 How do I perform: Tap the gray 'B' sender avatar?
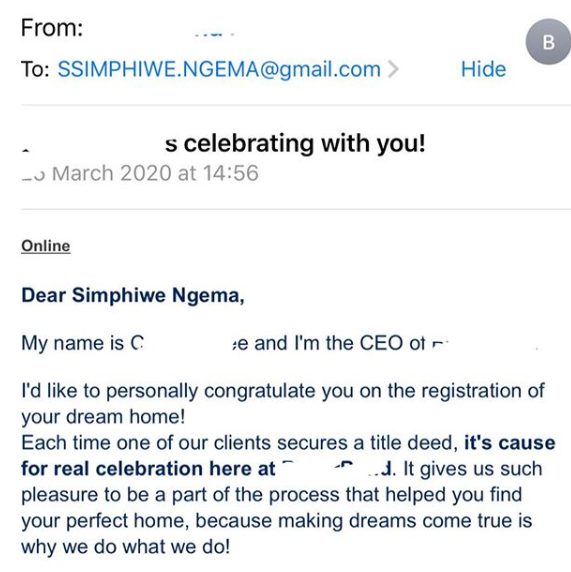(x=548, y=42)
